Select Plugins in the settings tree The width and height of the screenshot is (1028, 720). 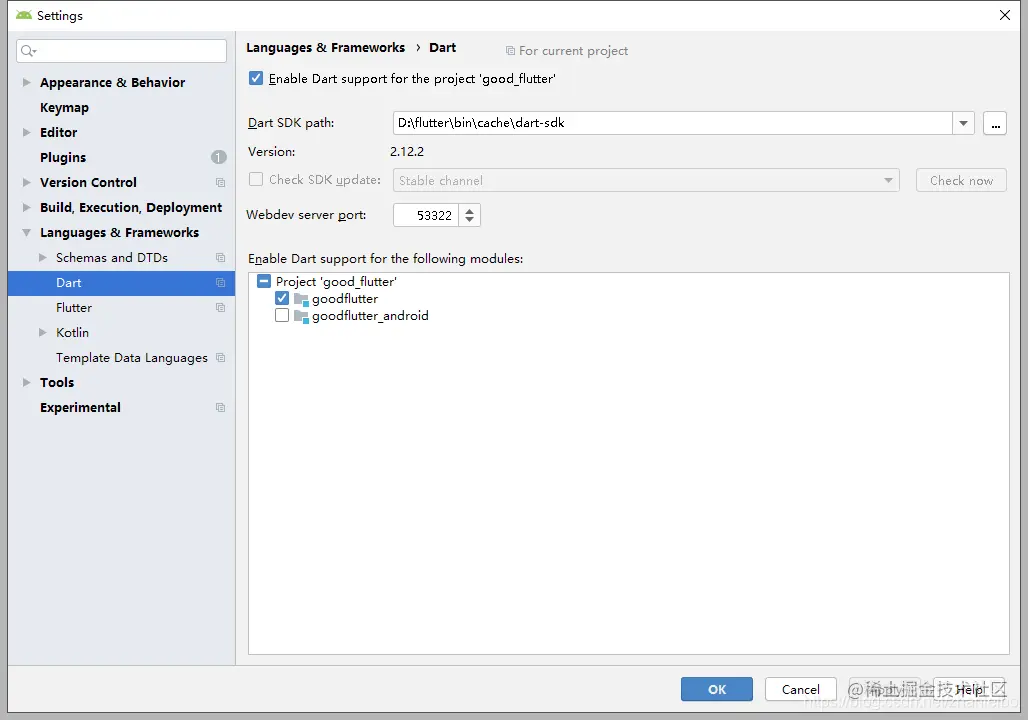pos(63,157)
